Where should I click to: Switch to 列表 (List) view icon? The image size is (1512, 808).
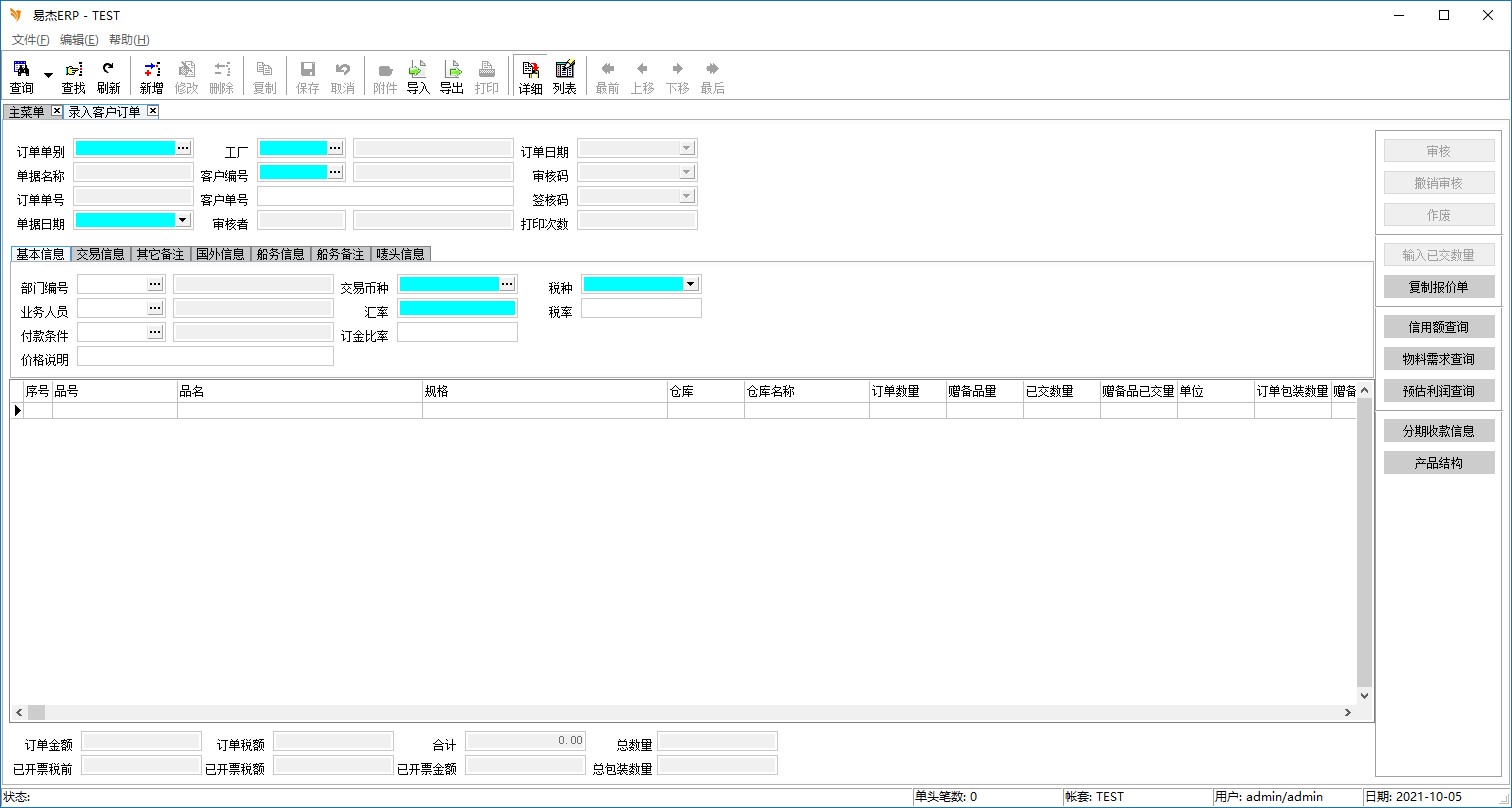(565, 76)
